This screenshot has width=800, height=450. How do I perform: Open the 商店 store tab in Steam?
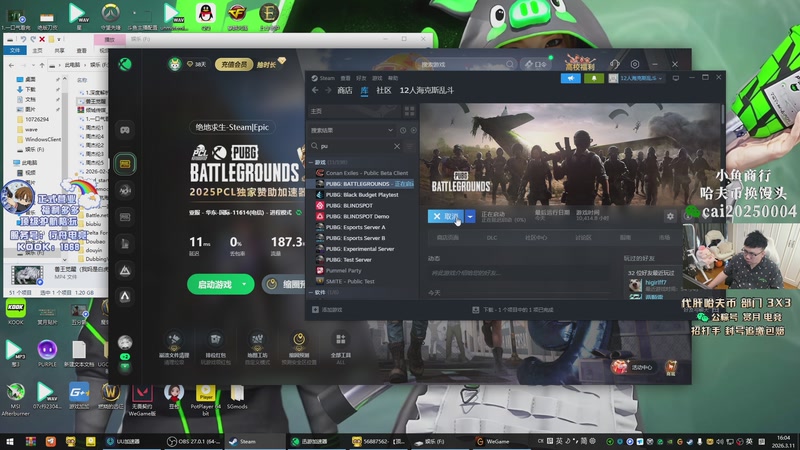coord(344,90)
